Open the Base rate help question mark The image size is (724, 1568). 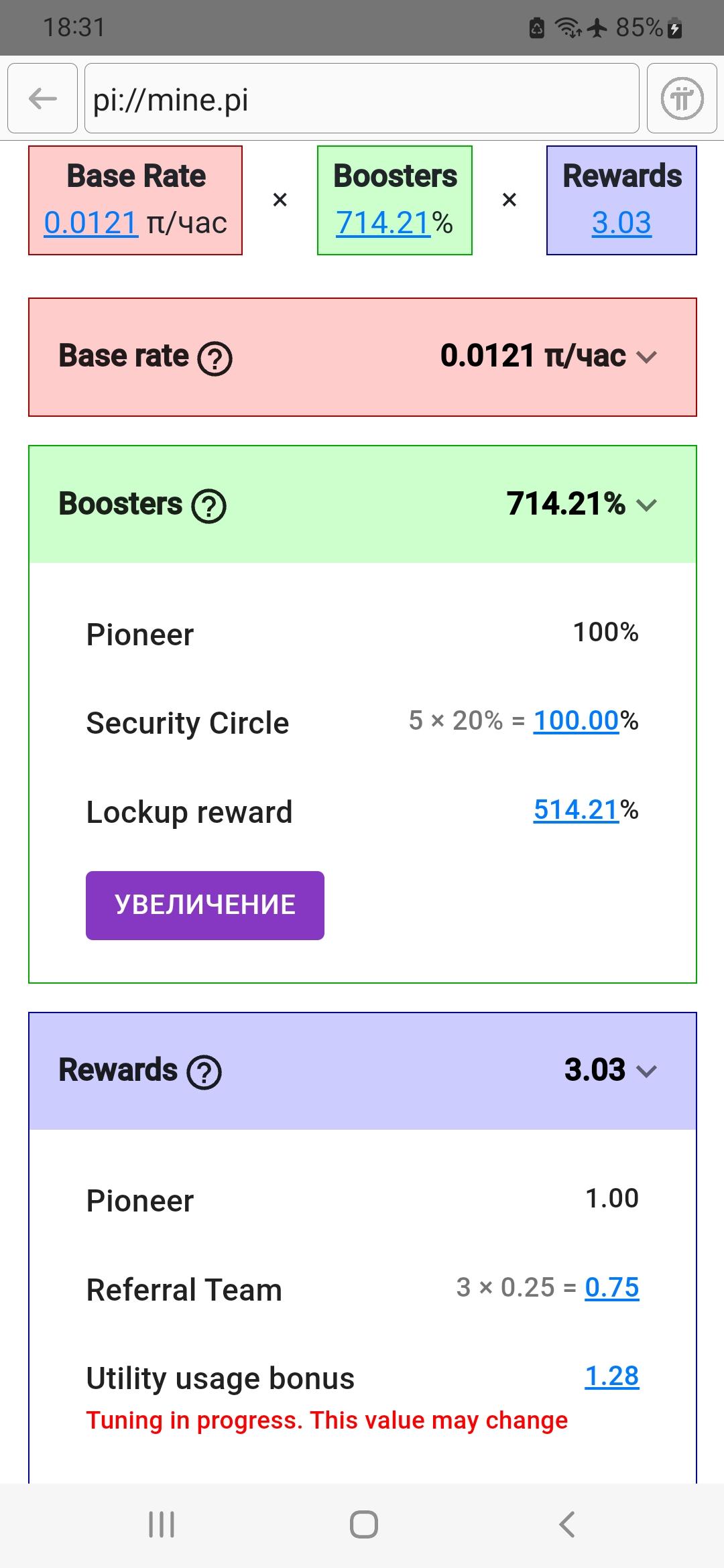215,358
